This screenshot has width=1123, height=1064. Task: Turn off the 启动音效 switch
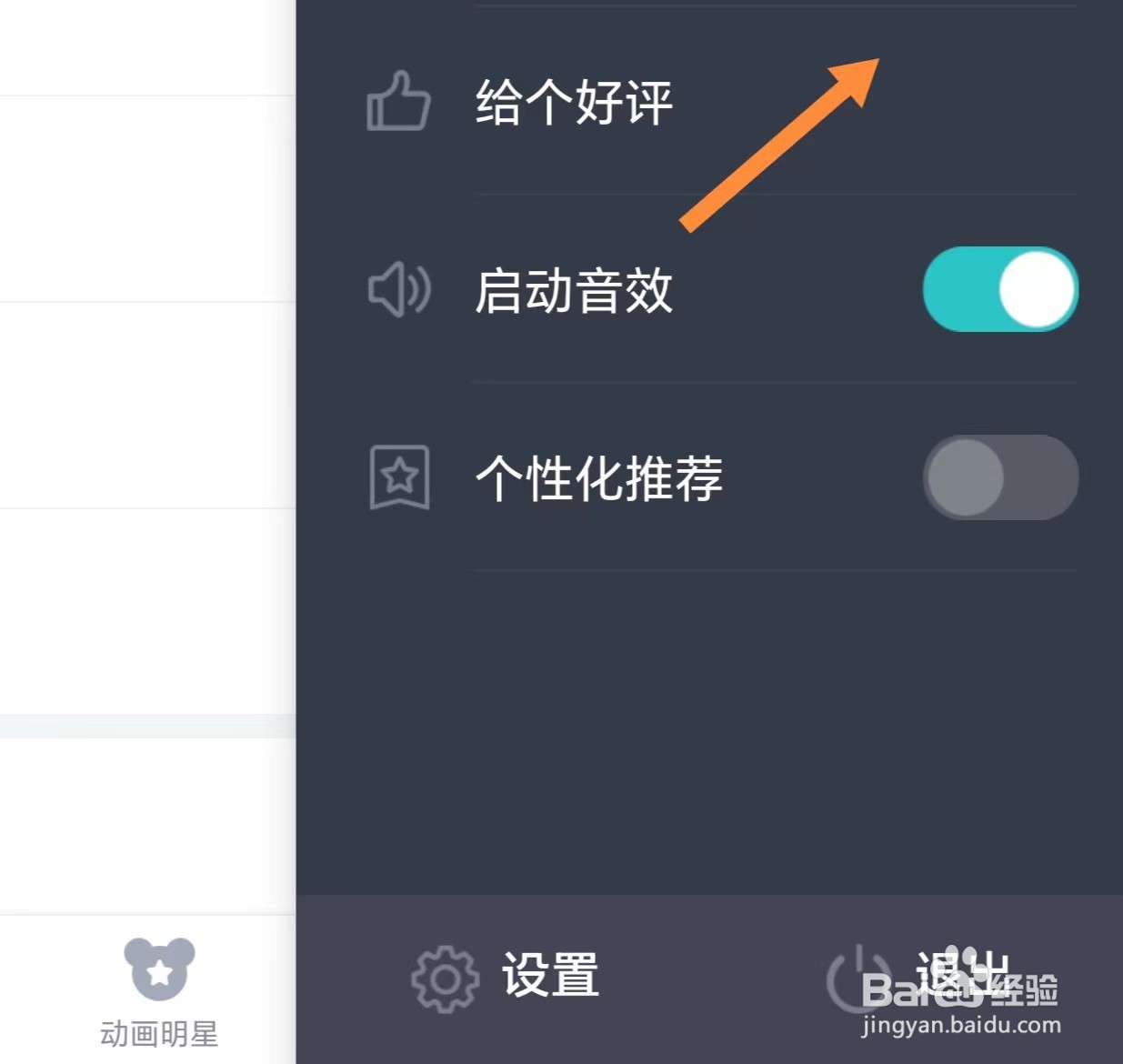[x=1000, y=289]
